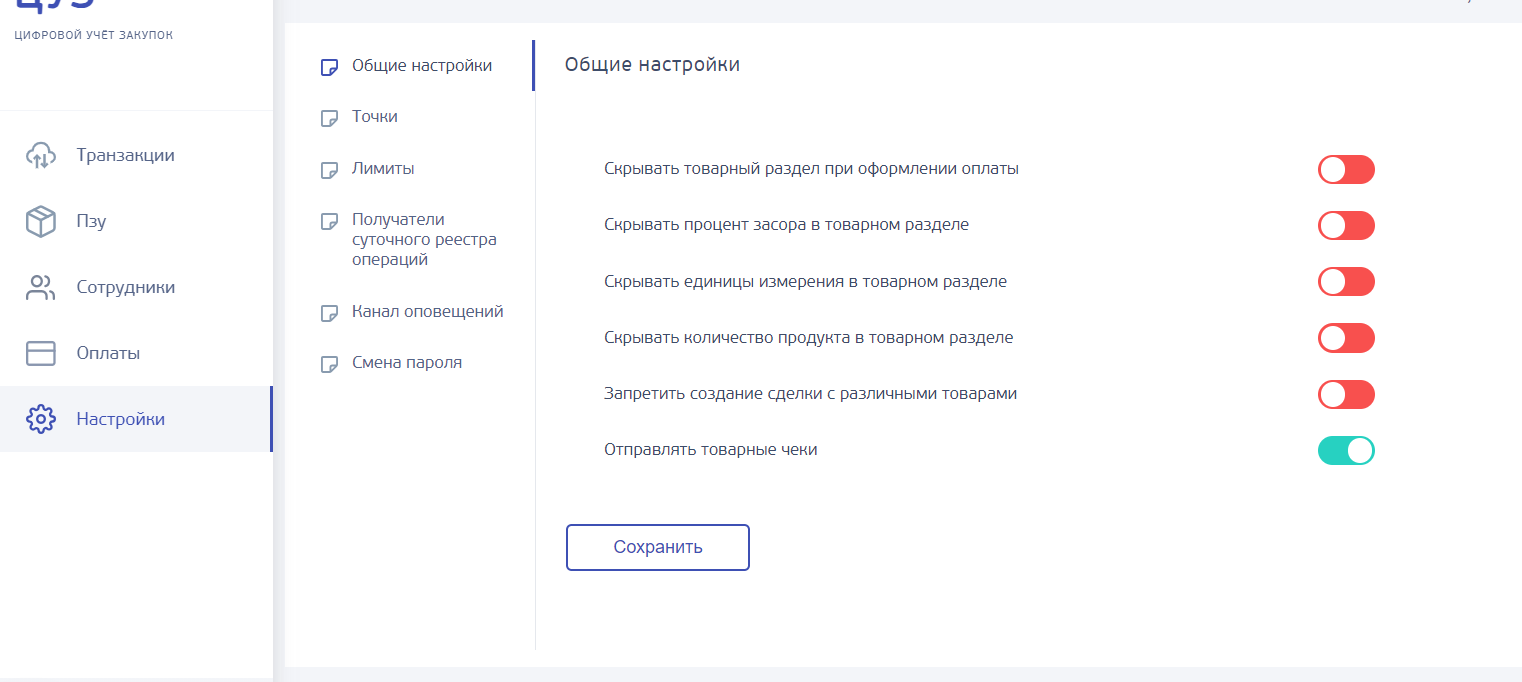Click the Настройки gear icon
The image size is (1522, 682).
[x=40, y=420]
